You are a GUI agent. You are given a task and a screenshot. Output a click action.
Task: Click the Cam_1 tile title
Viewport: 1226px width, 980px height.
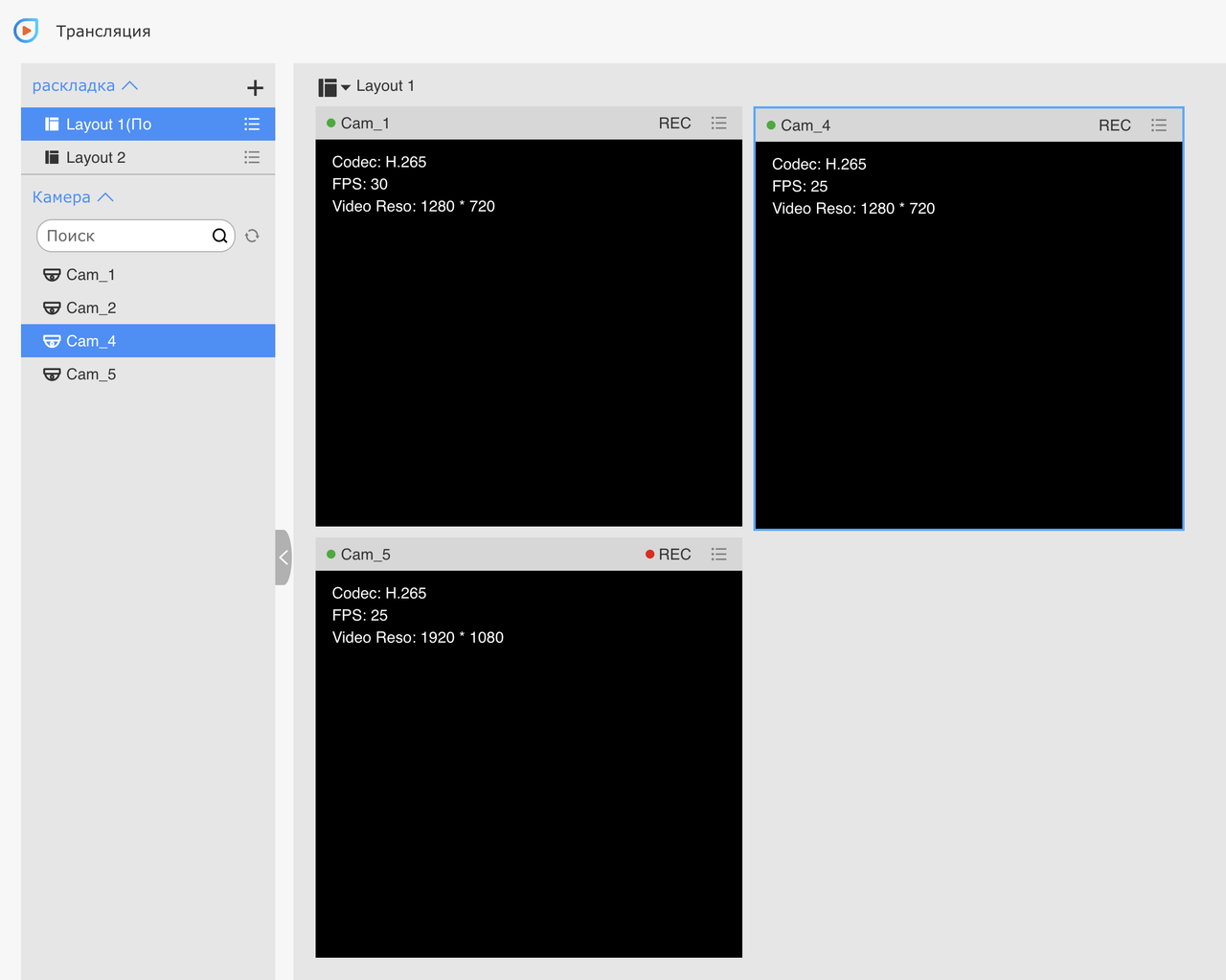tap(365, 124)
